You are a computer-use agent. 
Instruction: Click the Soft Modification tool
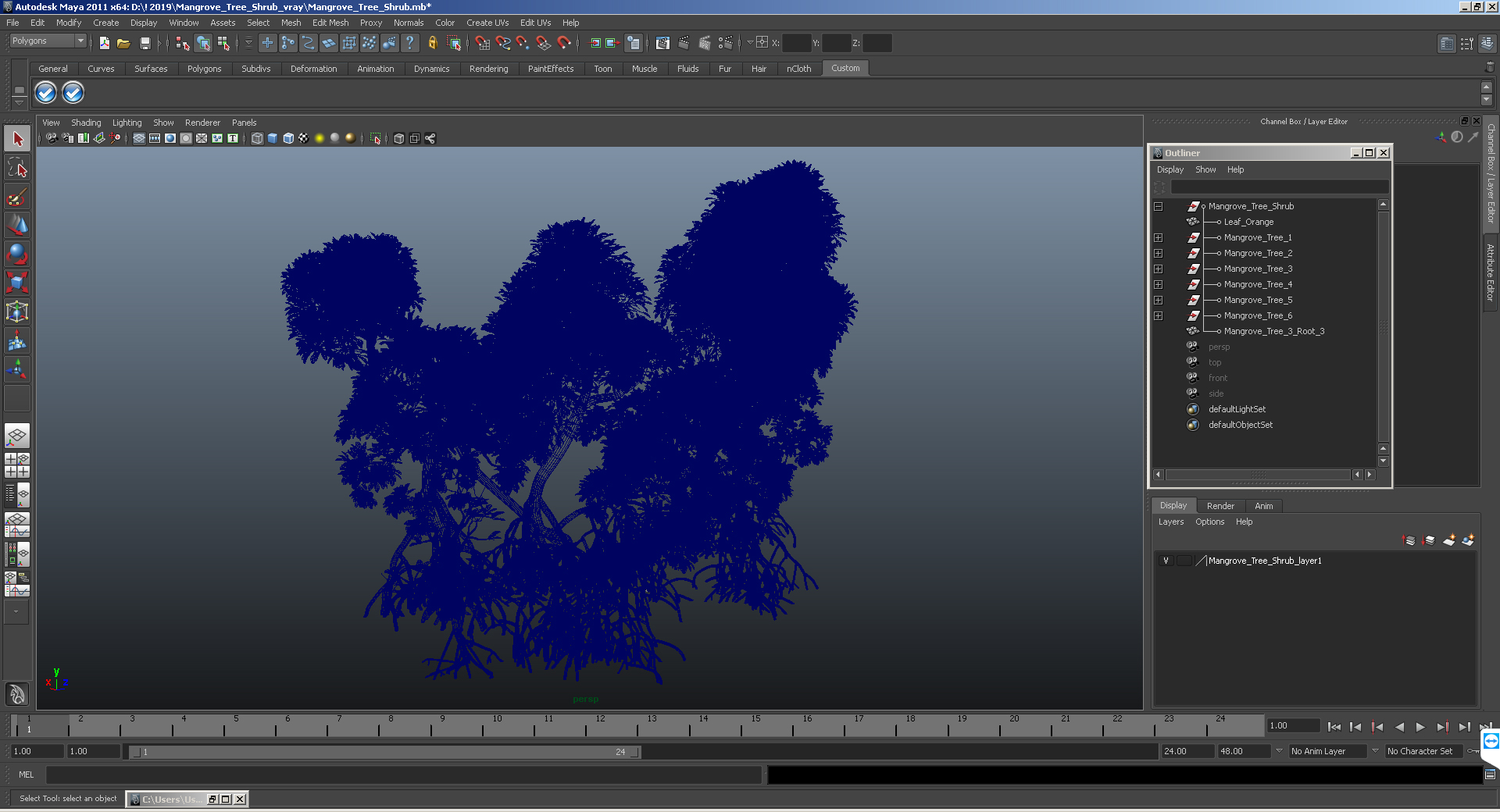tap(17, 340)
